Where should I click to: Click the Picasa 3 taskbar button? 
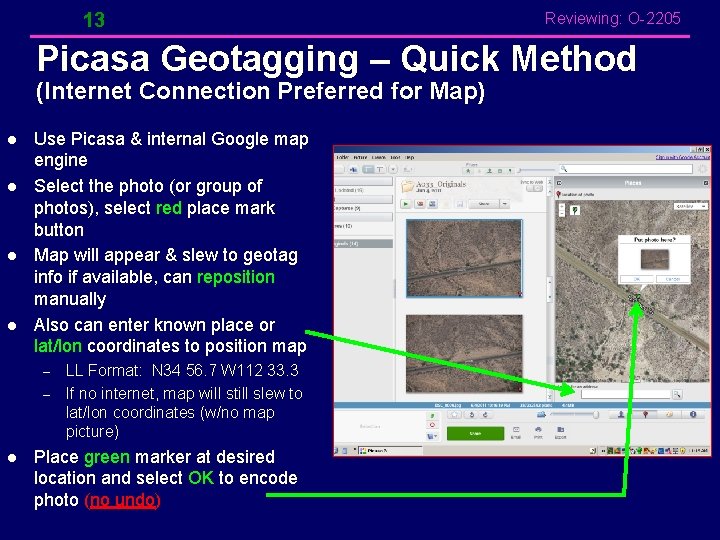390,450
